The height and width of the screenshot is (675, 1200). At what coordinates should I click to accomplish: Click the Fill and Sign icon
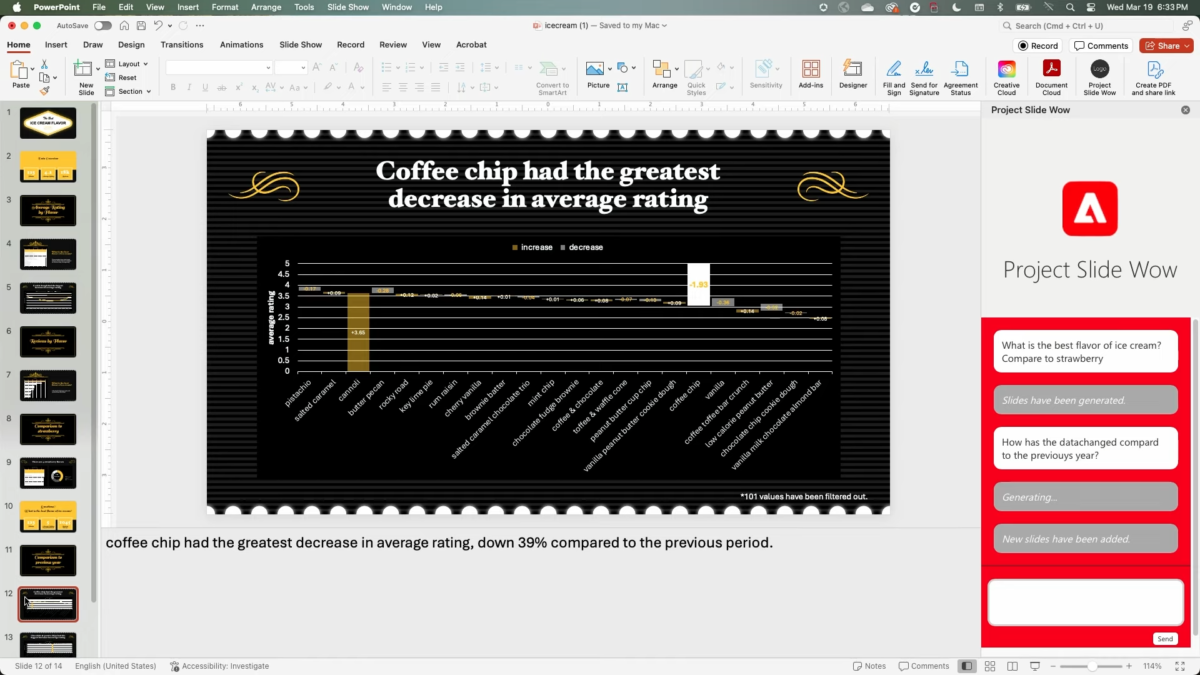click(x=893, y=73)
